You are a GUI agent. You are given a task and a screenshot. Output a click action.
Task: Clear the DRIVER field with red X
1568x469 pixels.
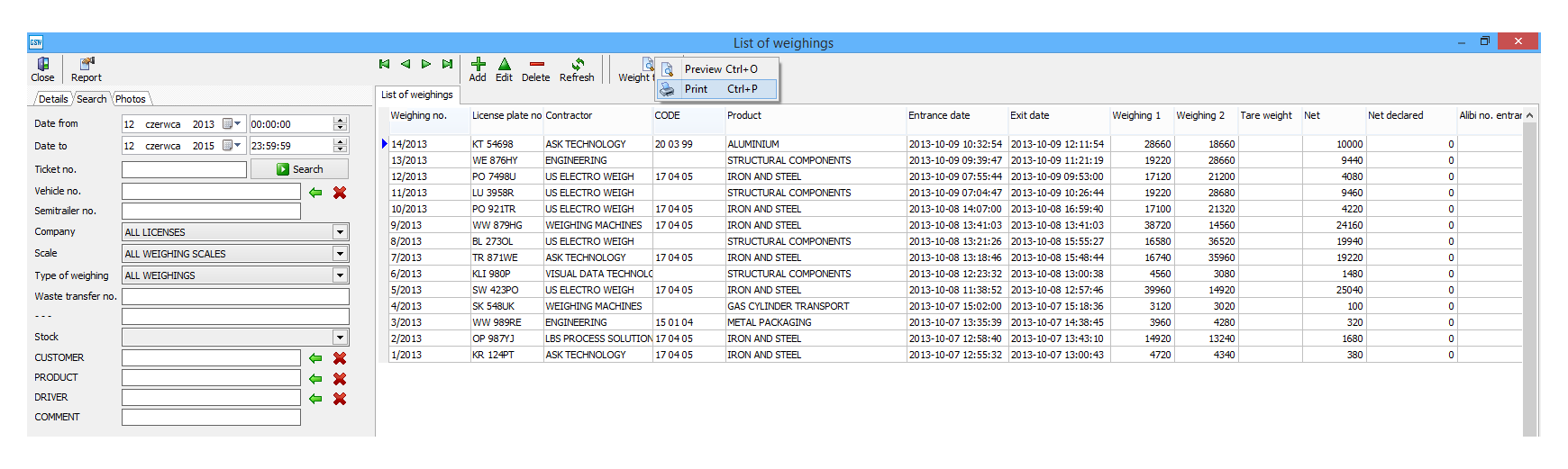340,399
